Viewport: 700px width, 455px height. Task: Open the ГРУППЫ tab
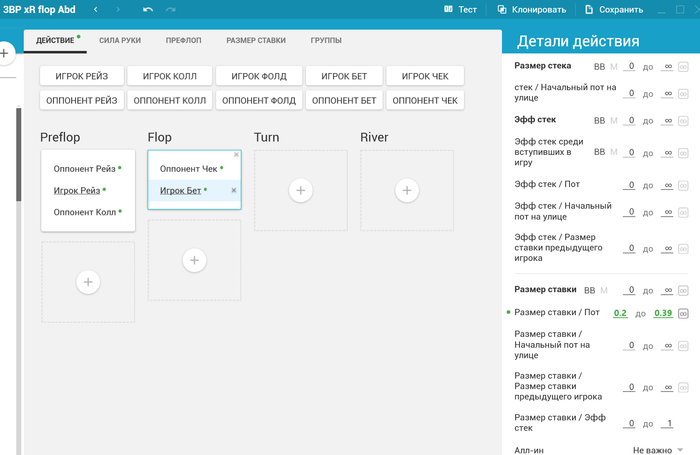pyautogui.click(x=326, y=40)
